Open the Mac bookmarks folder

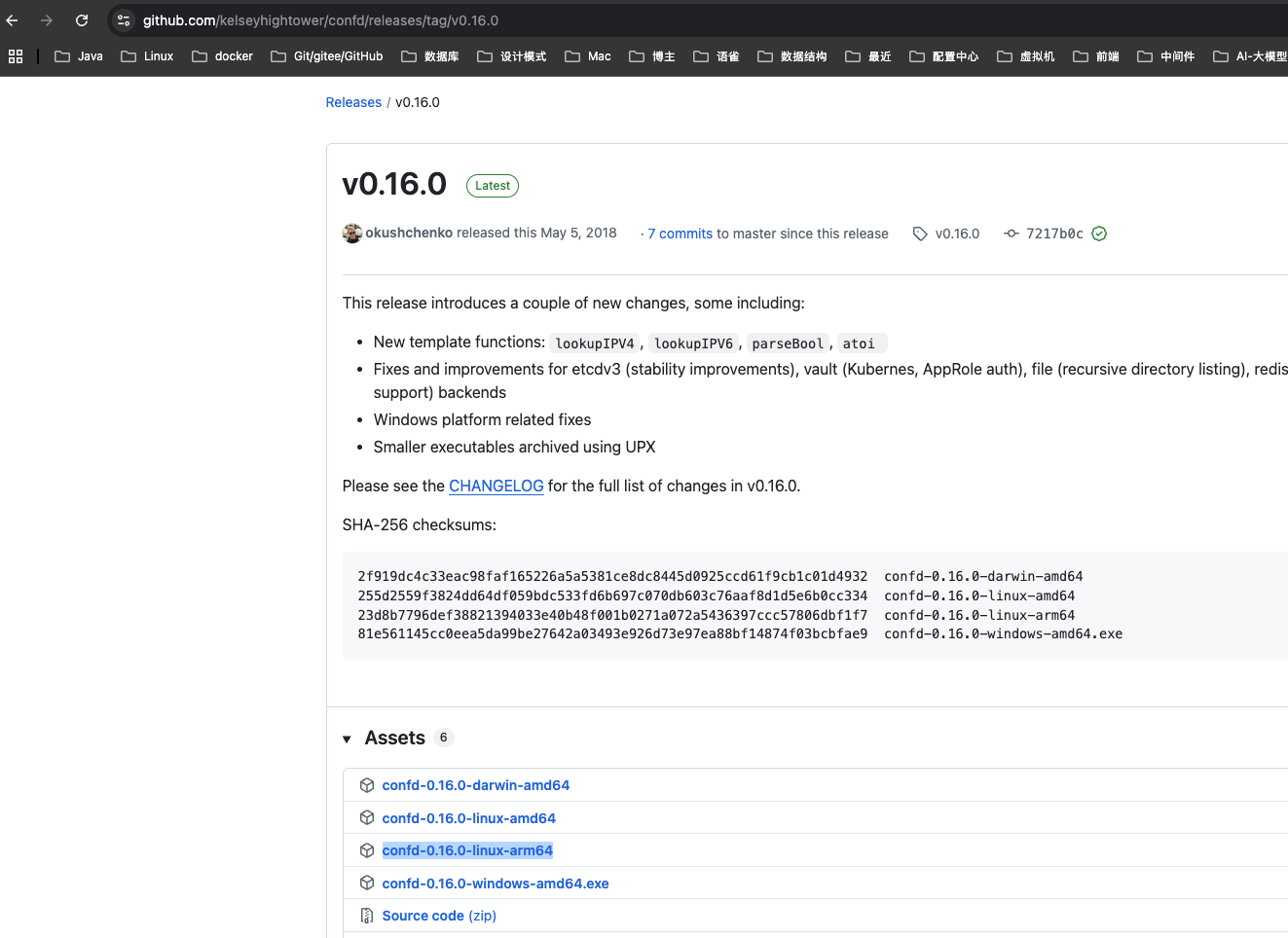[588, 56]
